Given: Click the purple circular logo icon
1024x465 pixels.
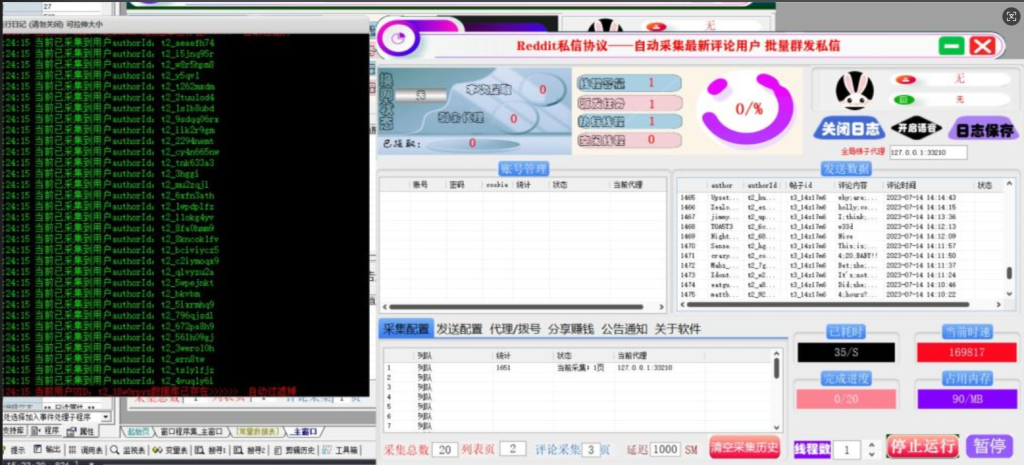Looking at the screenshot, I should 399,39.
